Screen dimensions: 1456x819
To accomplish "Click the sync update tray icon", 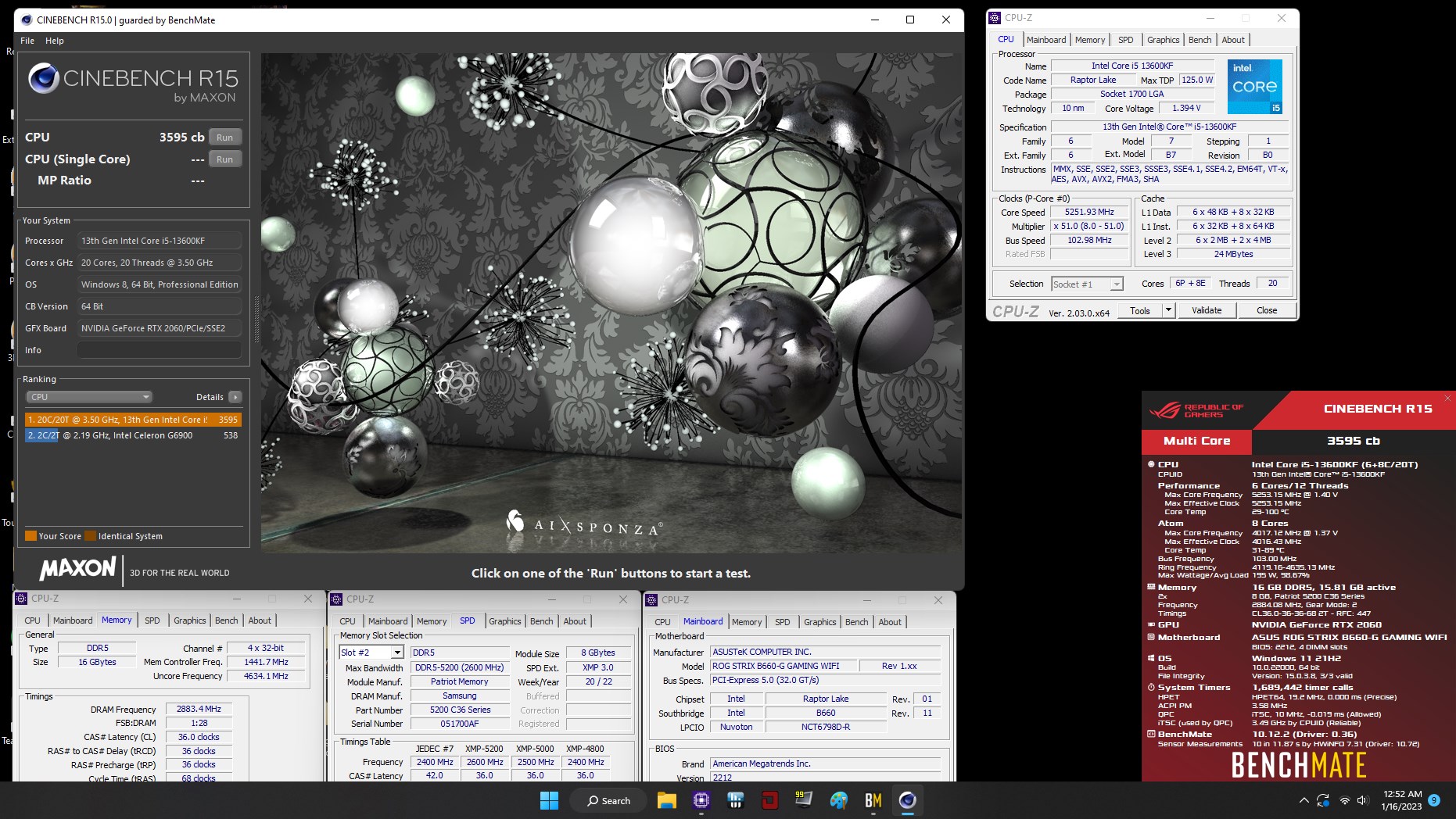I will [x=1323, y=800].
